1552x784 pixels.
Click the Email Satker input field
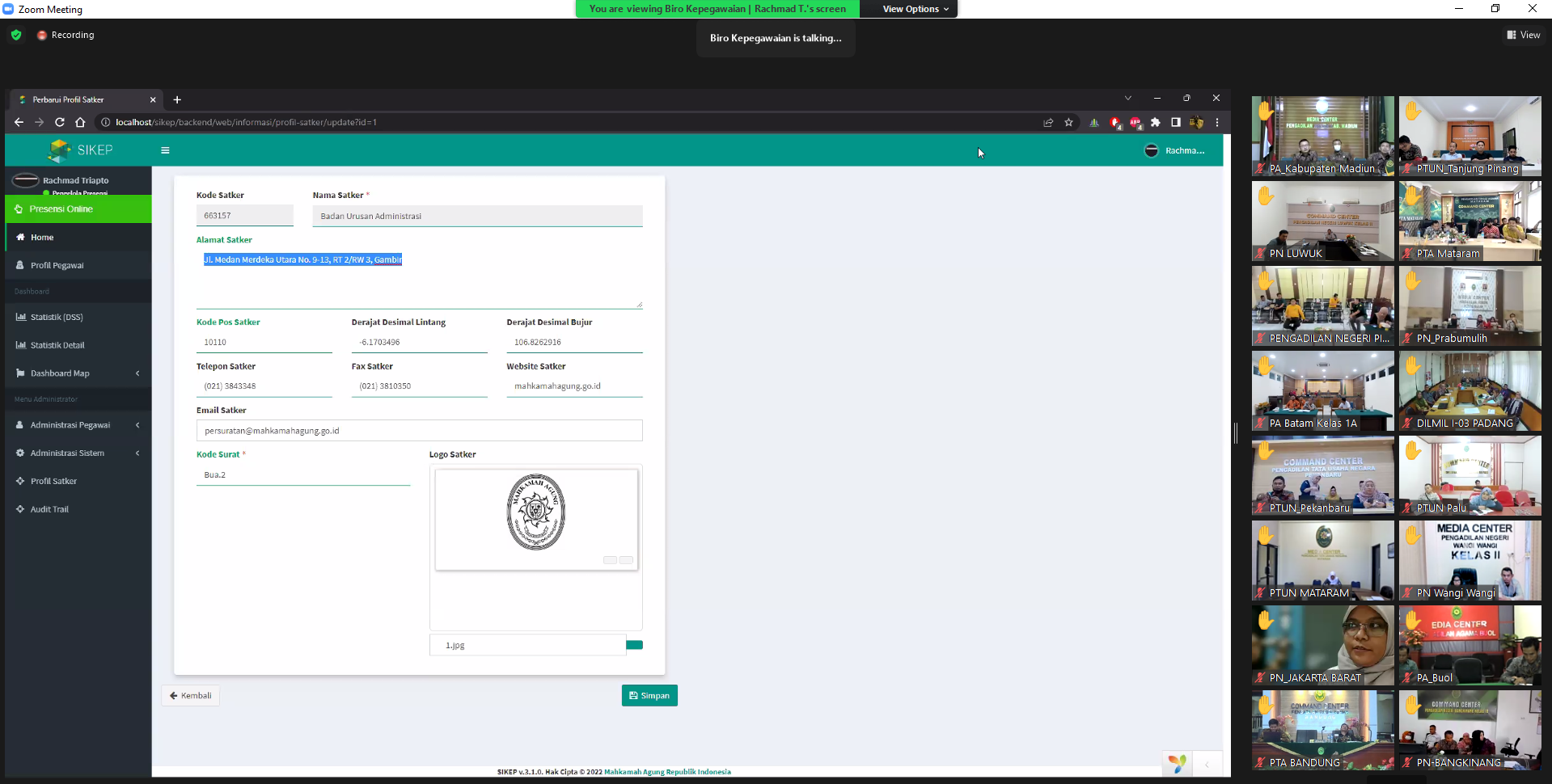419,431
